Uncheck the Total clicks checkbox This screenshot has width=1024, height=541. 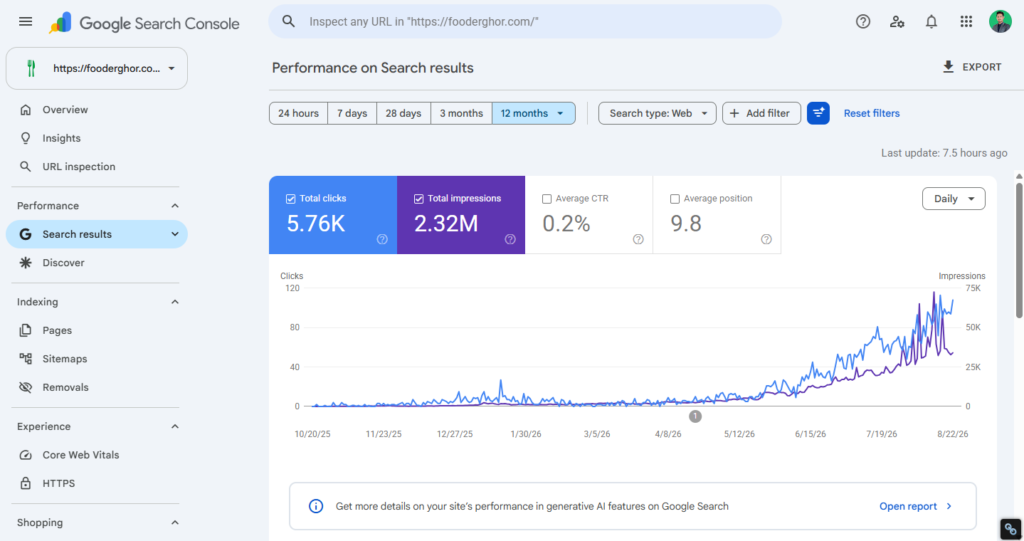[291, 199]
